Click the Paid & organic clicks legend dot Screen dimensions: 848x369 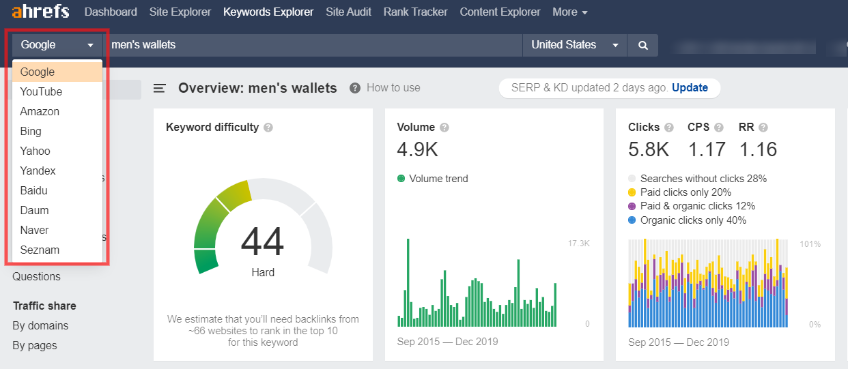coord(632,207)
